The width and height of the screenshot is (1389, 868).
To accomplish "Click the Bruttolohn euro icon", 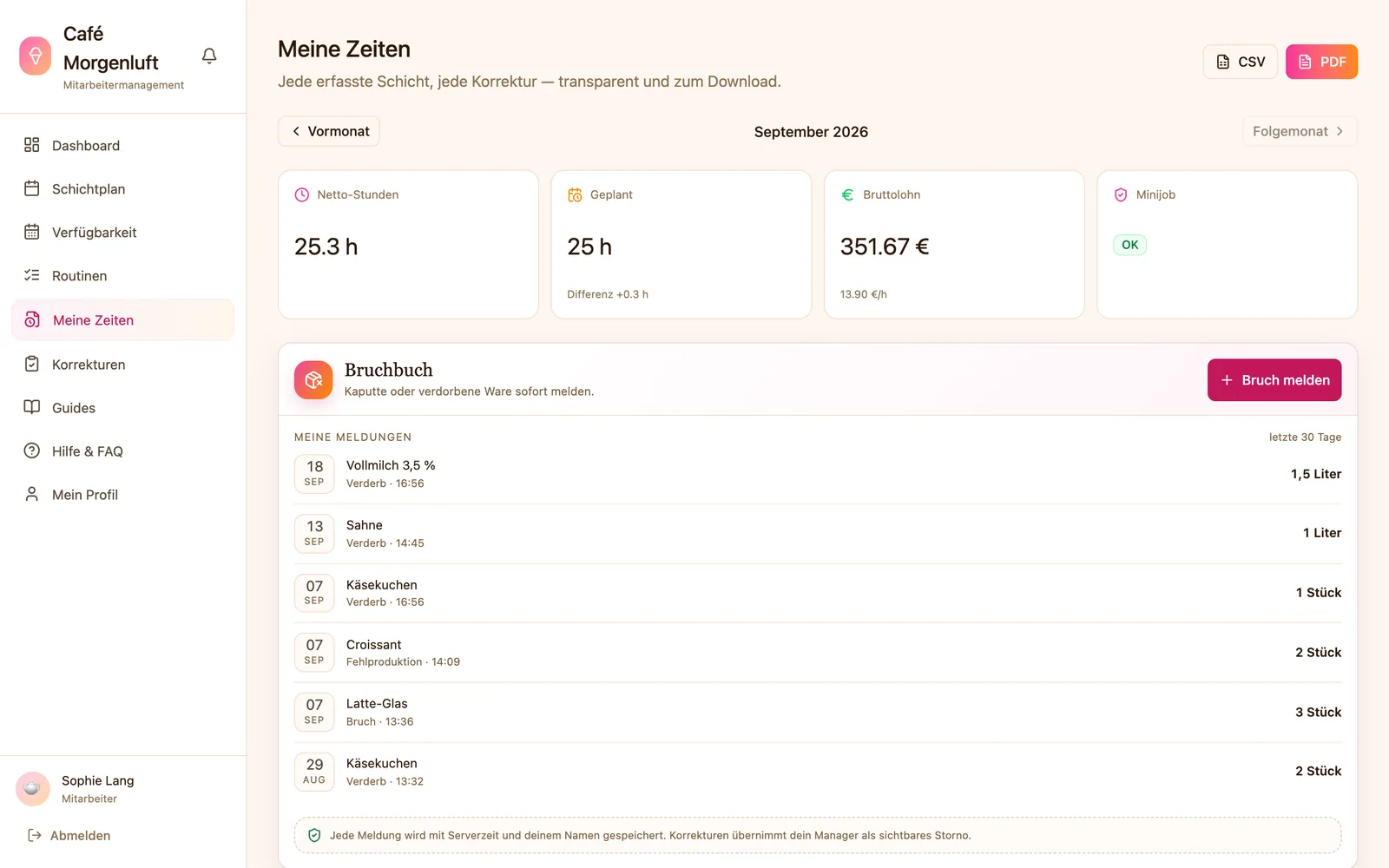I will [847, 195].
